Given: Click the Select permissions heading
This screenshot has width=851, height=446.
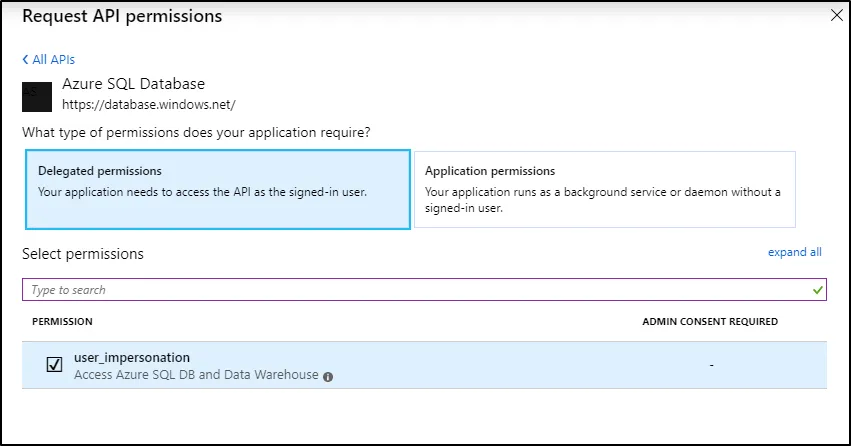Looking at the screenshot, I should (x=83, y=254).
